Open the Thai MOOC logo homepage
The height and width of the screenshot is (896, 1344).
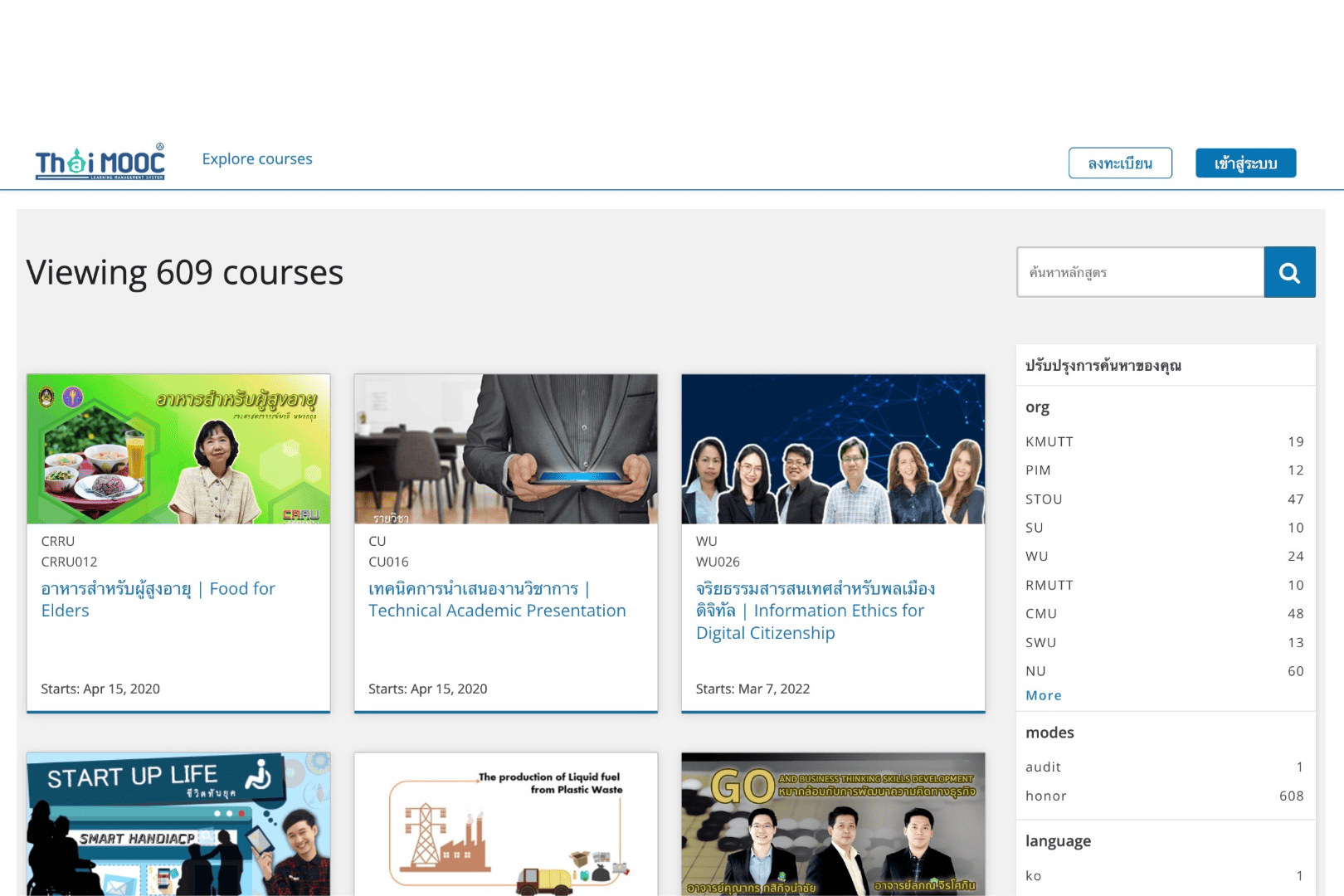coord(100,162)
